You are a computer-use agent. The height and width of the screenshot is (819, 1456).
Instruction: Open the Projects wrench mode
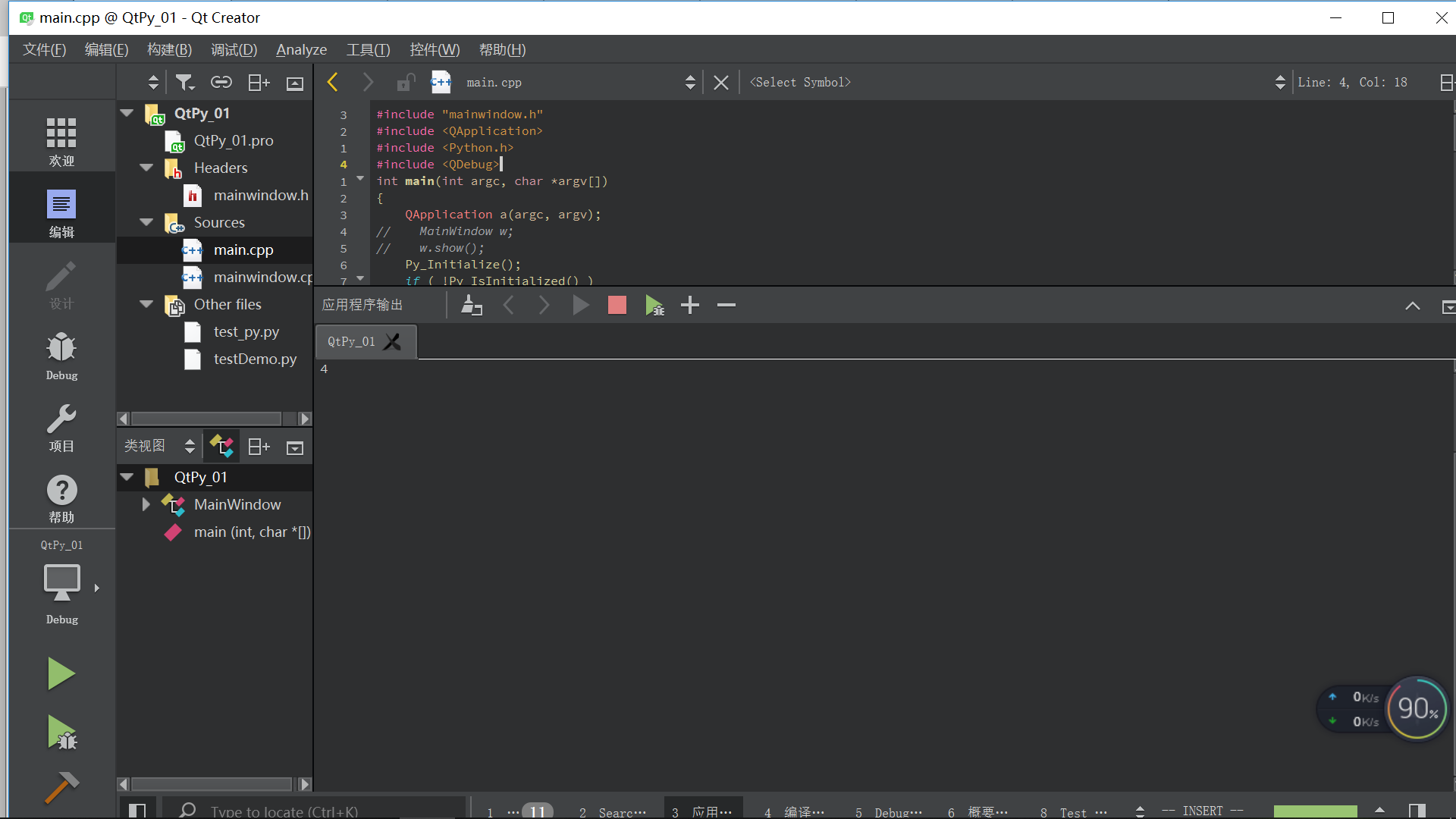61,427
